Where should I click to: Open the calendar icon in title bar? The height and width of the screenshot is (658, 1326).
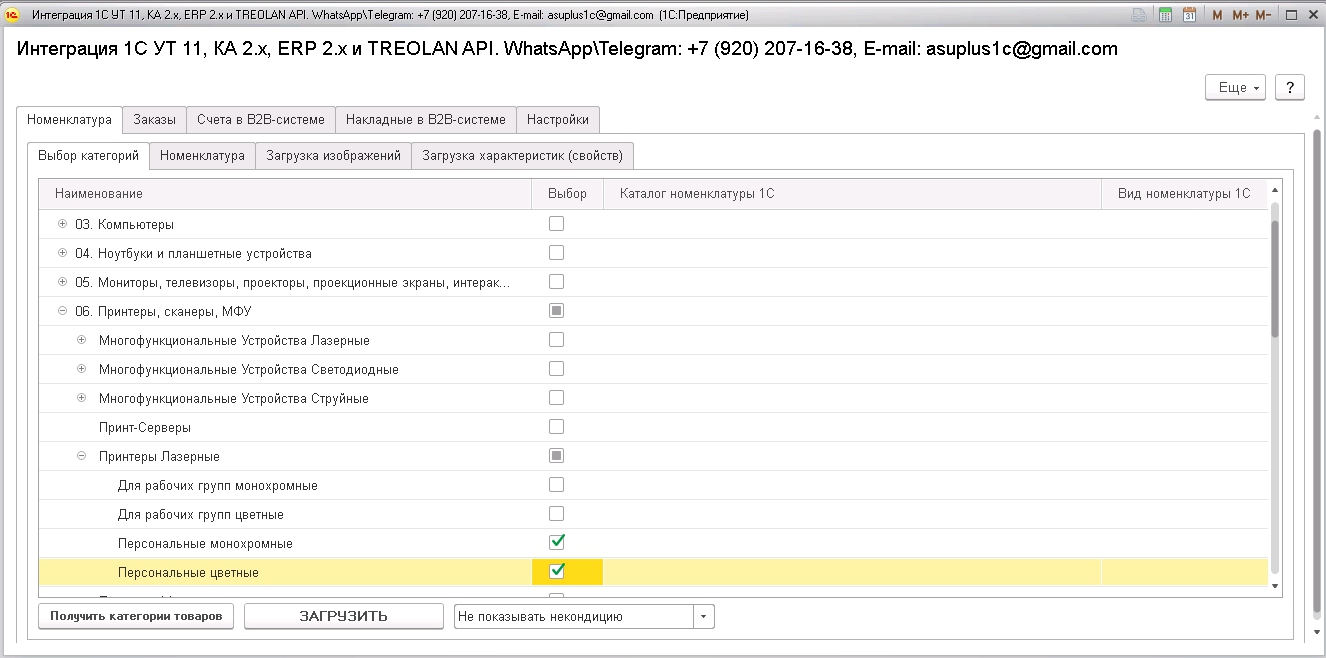pyautogui.click(x=1189, y=15)
